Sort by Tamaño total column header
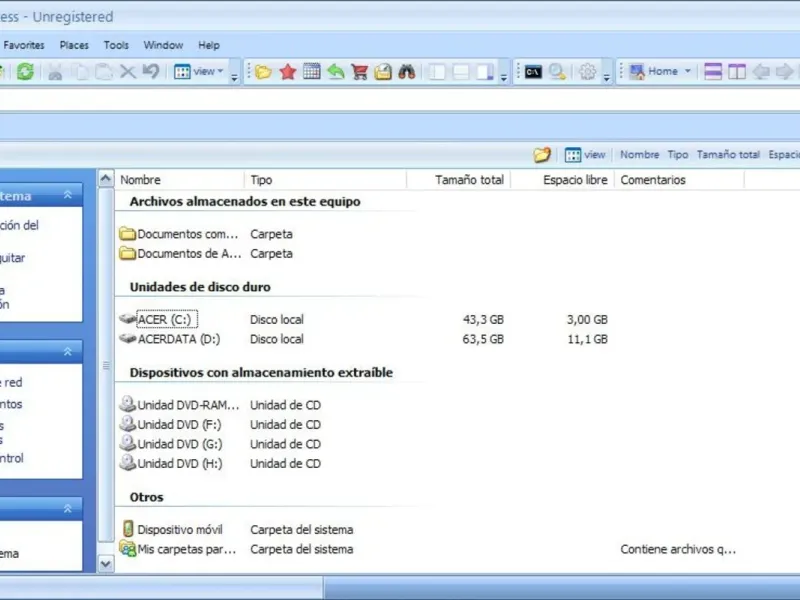The height and width of the screenshot is (600, 800). [x=459, y=180]
